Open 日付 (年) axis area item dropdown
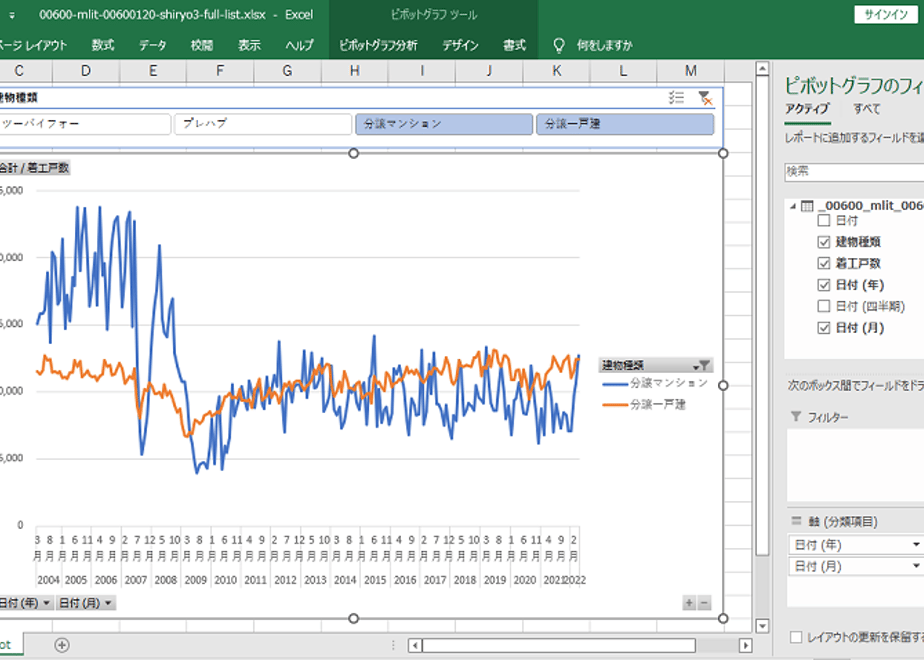The image size is (924, 660). click(916, 545)
